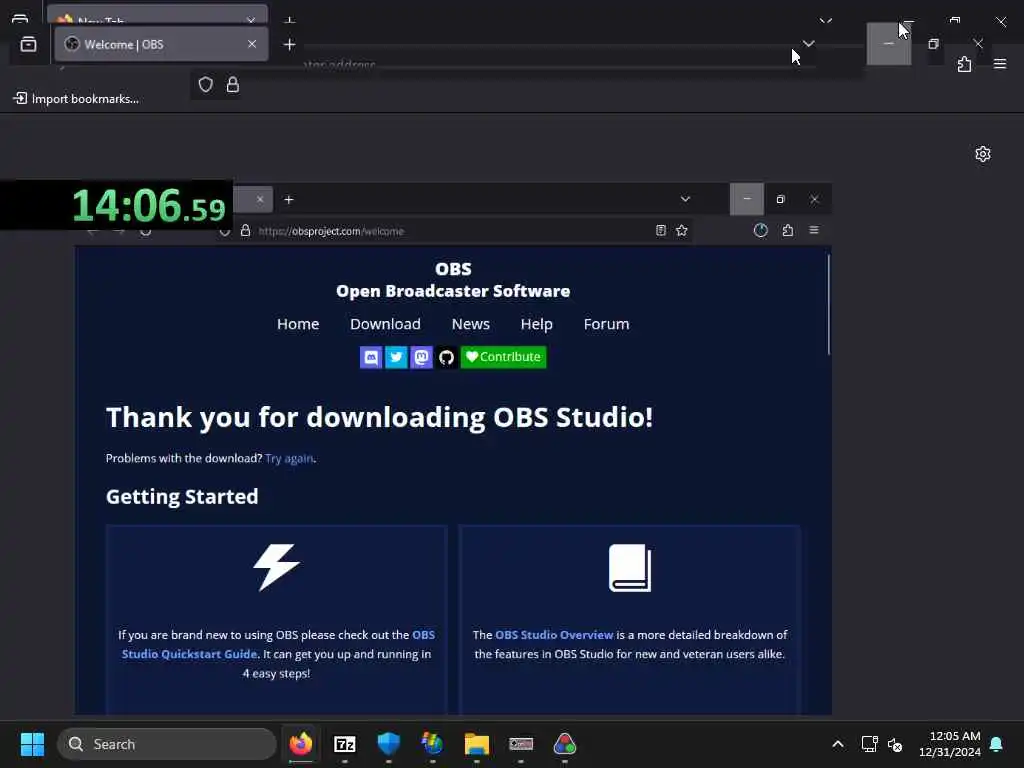Open extensions puzzle icon in larger background window
This screenshot has height=768, width=1024.
pyautogui.click(x=965, y=64)
